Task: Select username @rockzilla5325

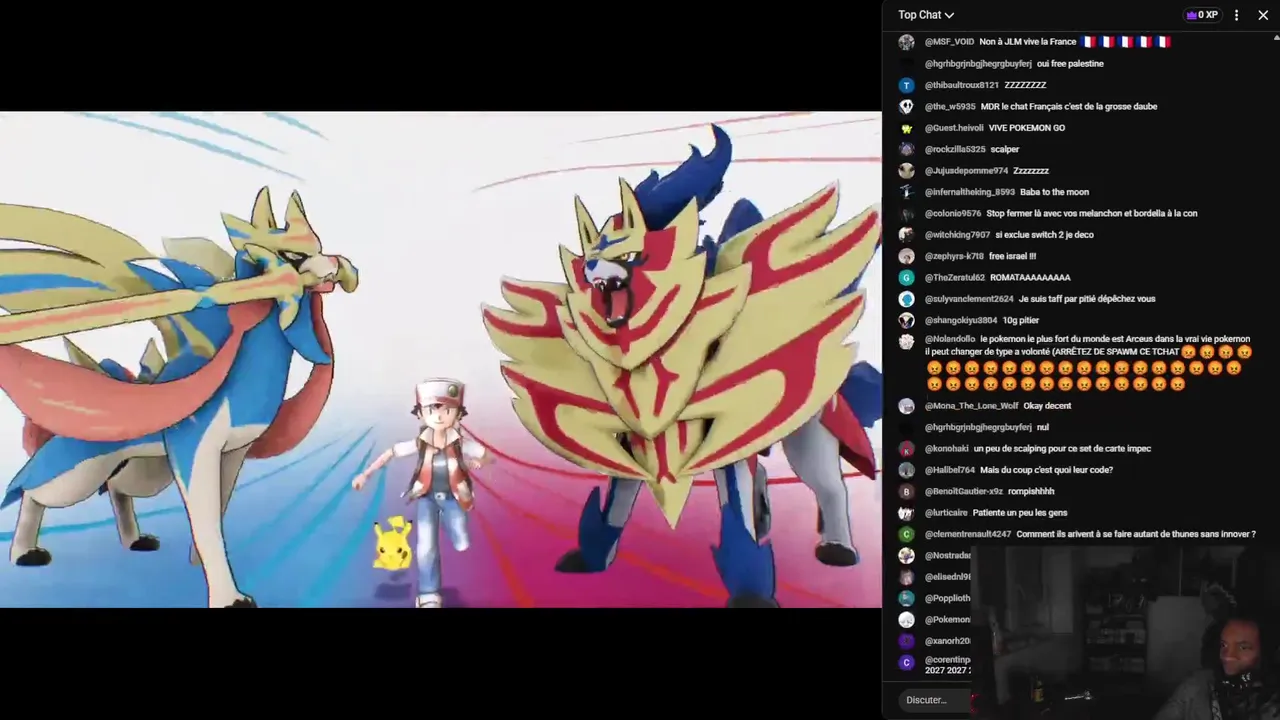Action: pyautogui.click(x=955, y=149)
